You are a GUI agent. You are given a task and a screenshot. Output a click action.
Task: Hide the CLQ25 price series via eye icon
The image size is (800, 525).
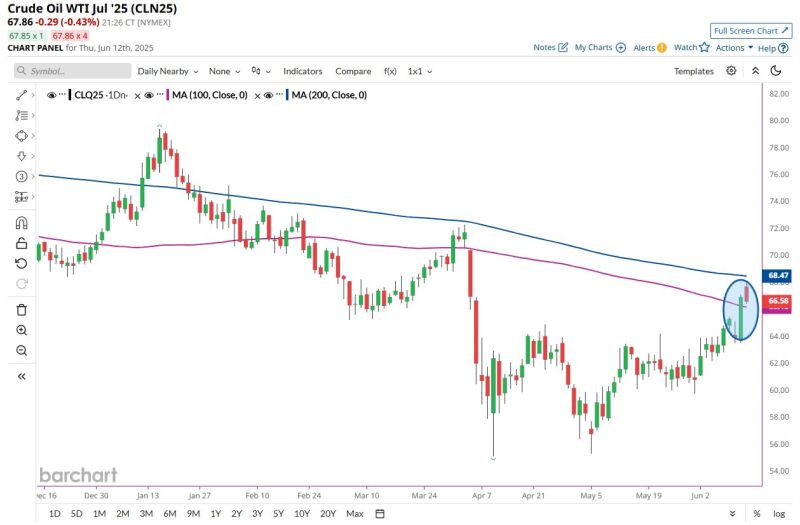point(51,95)
